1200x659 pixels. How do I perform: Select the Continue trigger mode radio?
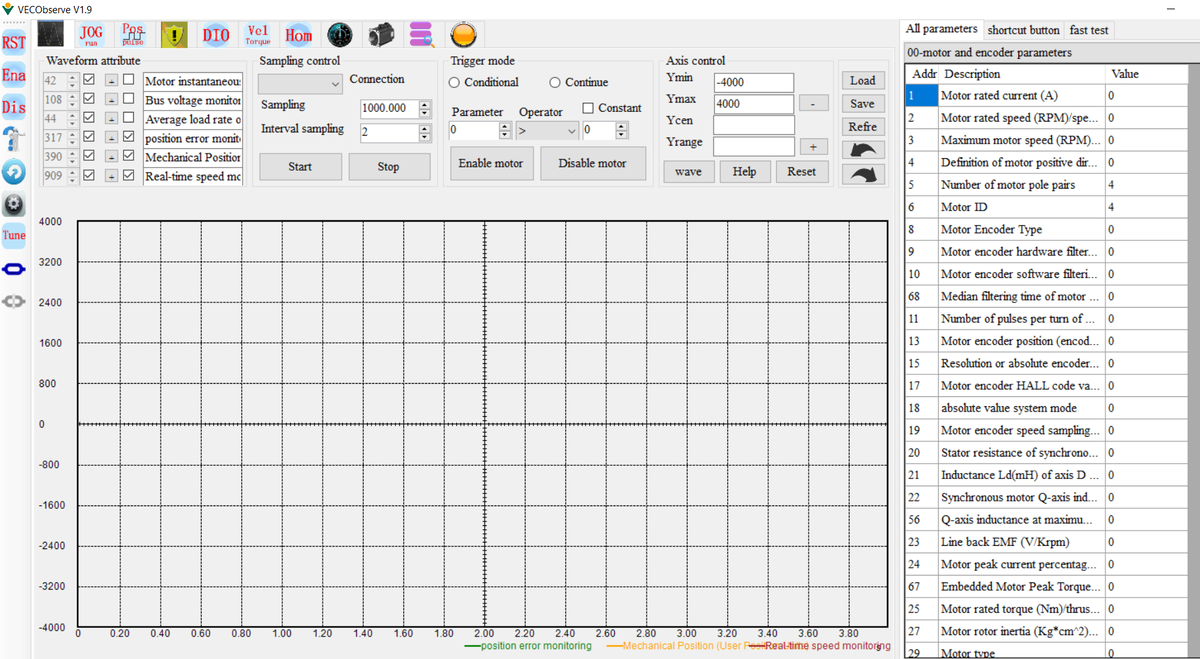click(x=555, y=82)
